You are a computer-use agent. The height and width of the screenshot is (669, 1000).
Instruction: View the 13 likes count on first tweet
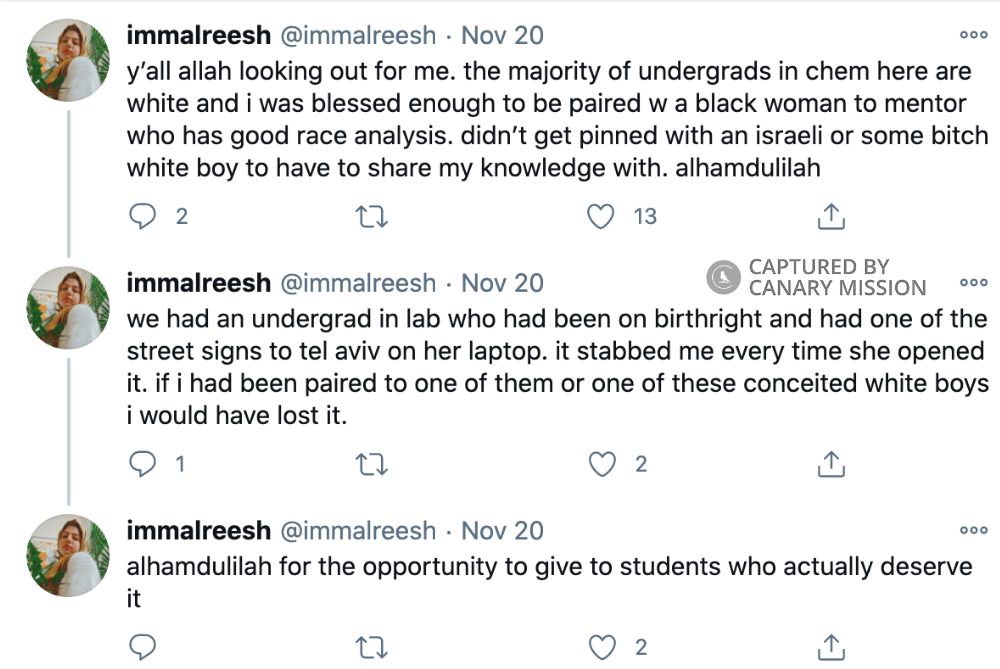point(644,215)
